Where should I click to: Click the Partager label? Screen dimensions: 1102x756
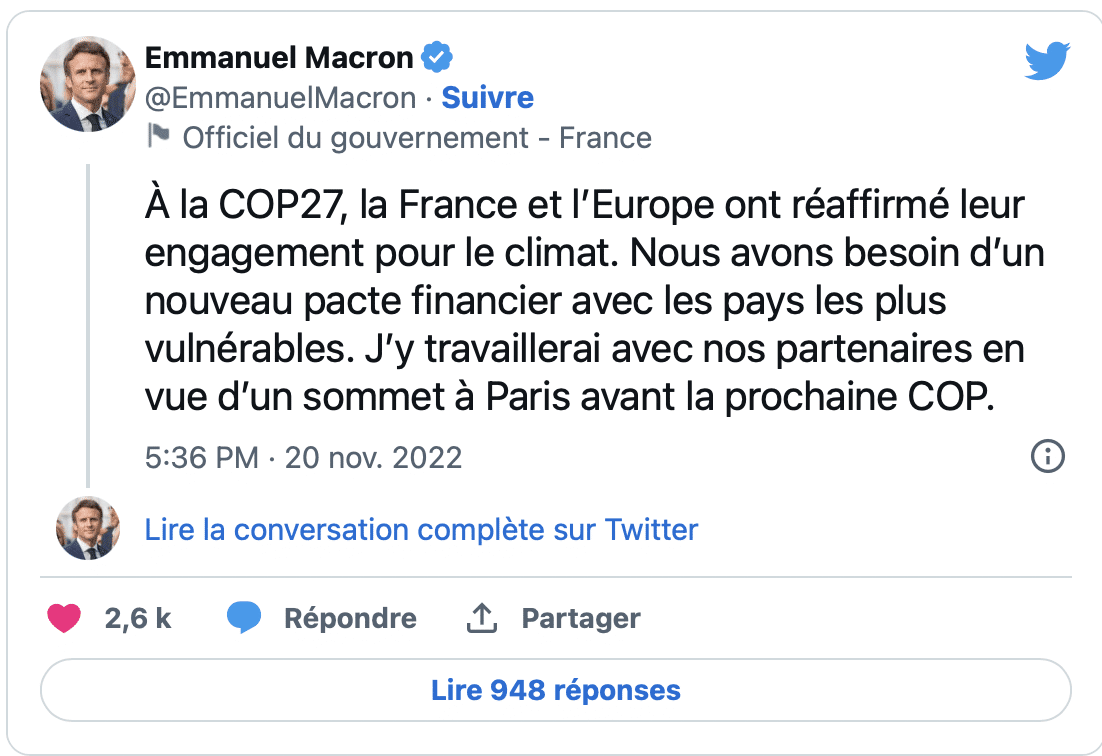coord(581,618)
